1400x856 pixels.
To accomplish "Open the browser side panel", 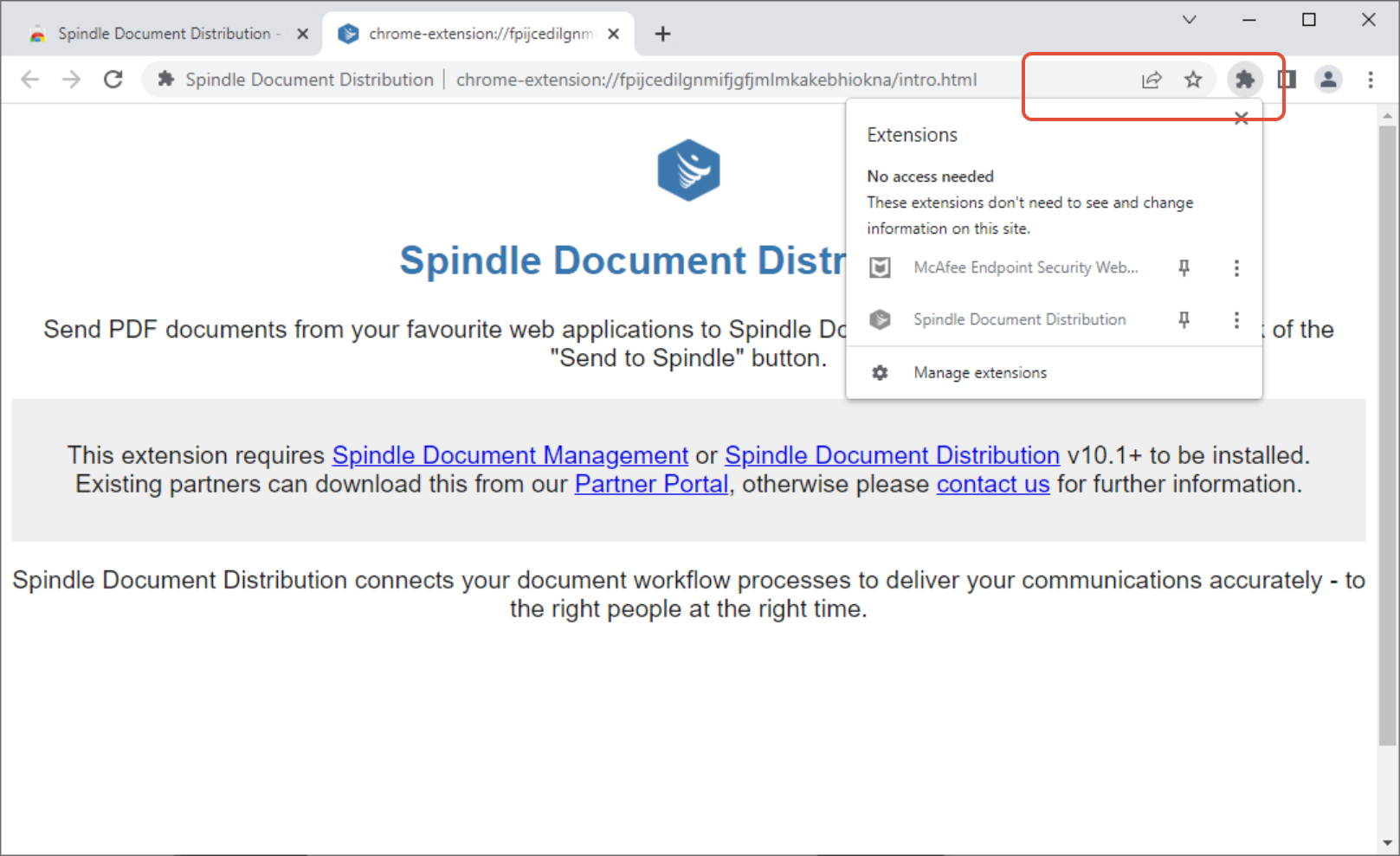I will [x=1287, y=80].
